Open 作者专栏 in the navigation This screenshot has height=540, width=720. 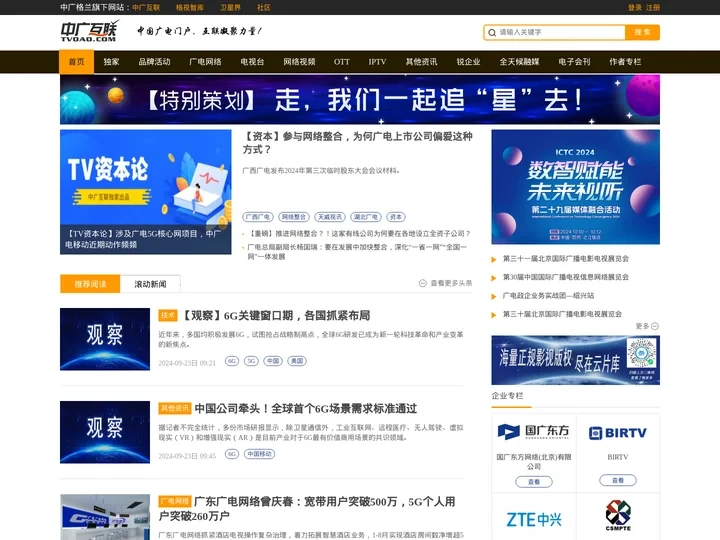625,62
